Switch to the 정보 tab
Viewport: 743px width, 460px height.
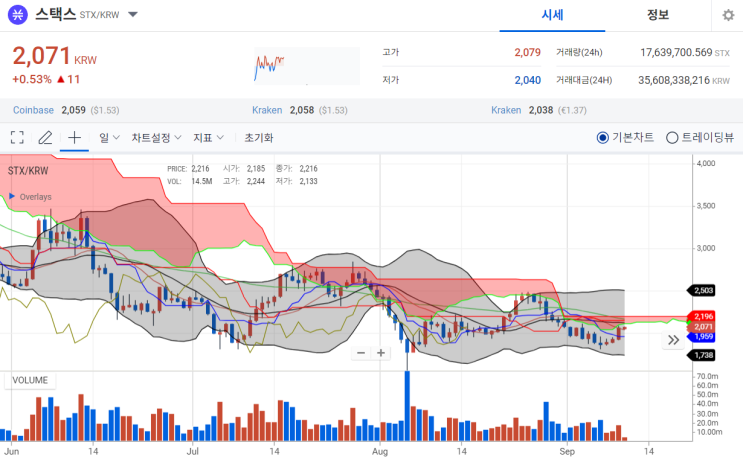pyautogui.click(x=658, y=16)
